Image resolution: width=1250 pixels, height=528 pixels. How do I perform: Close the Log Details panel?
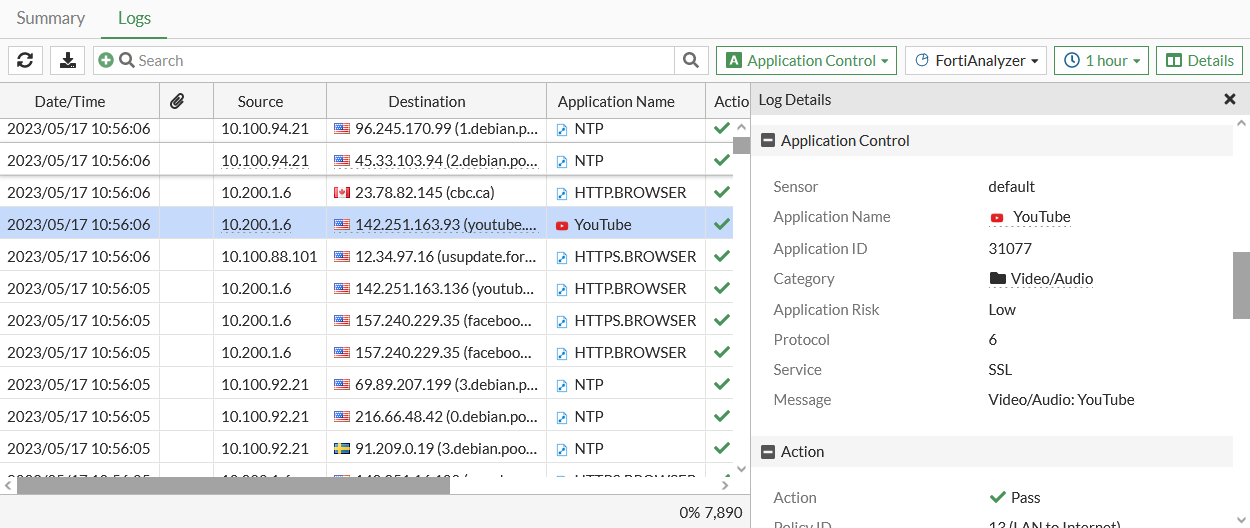[x=1230, y=99]
